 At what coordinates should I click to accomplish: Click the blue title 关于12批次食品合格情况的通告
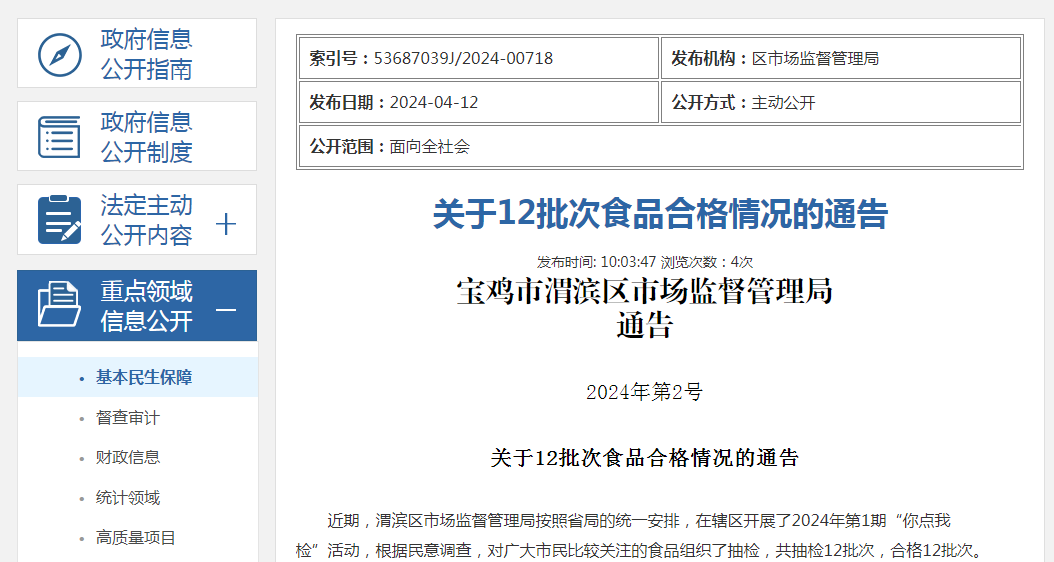[660, 214]
